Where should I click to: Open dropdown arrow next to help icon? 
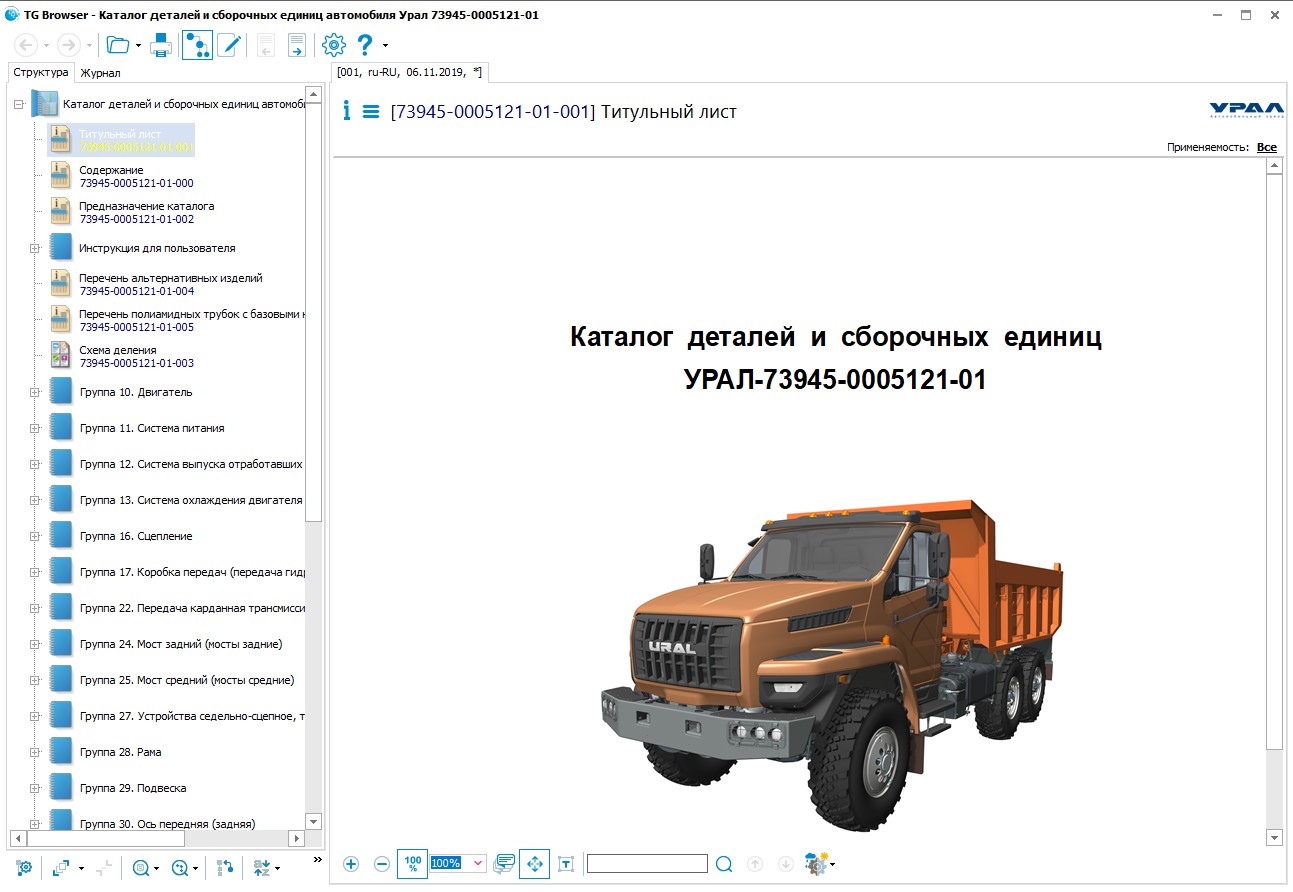385,46
